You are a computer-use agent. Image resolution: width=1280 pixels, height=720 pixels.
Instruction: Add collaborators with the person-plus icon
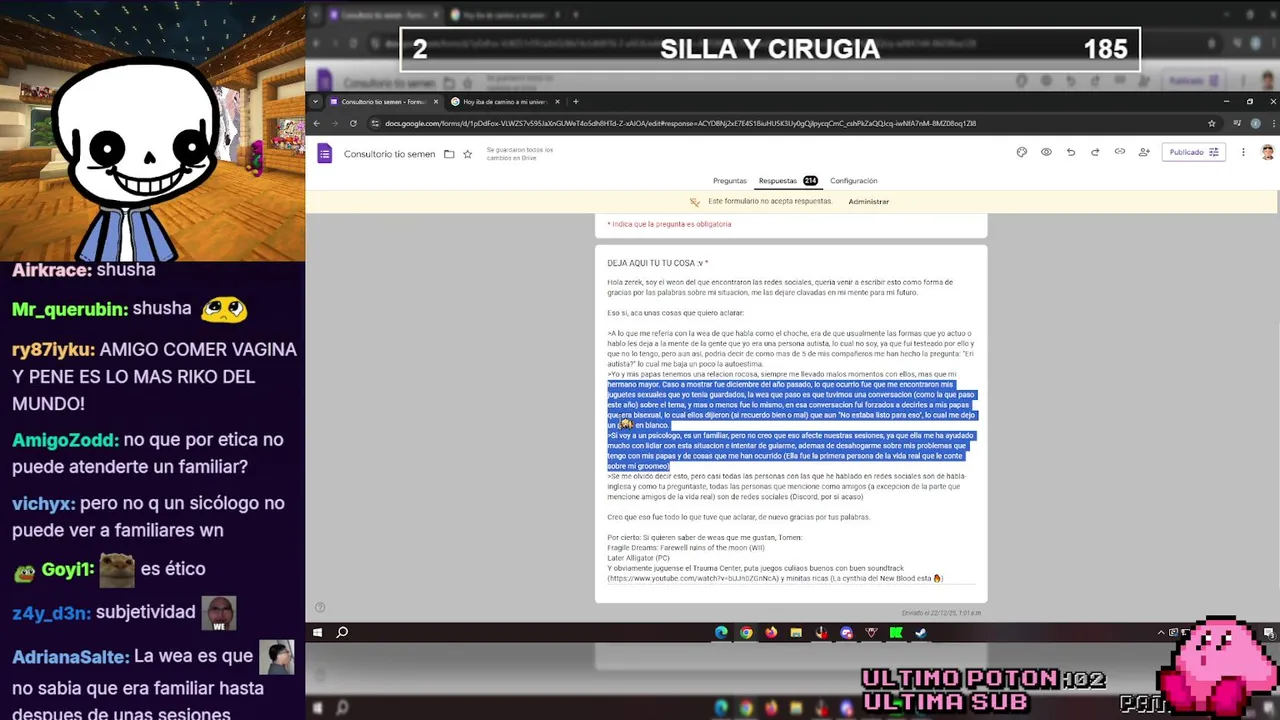[x=1144, y=152]
